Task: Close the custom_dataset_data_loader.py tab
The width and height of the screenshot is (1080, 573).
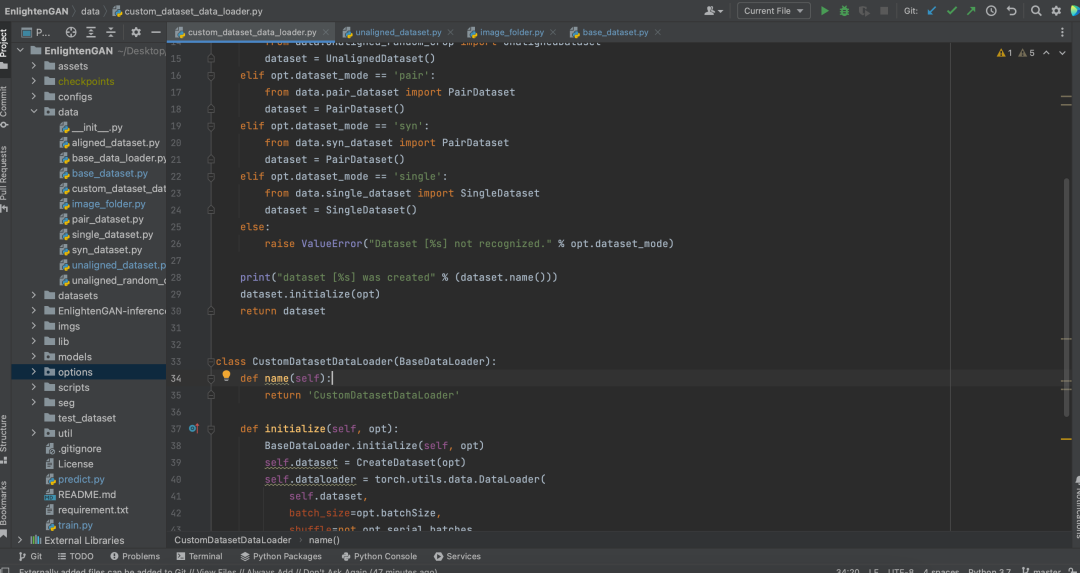Action: click(326, 32)
